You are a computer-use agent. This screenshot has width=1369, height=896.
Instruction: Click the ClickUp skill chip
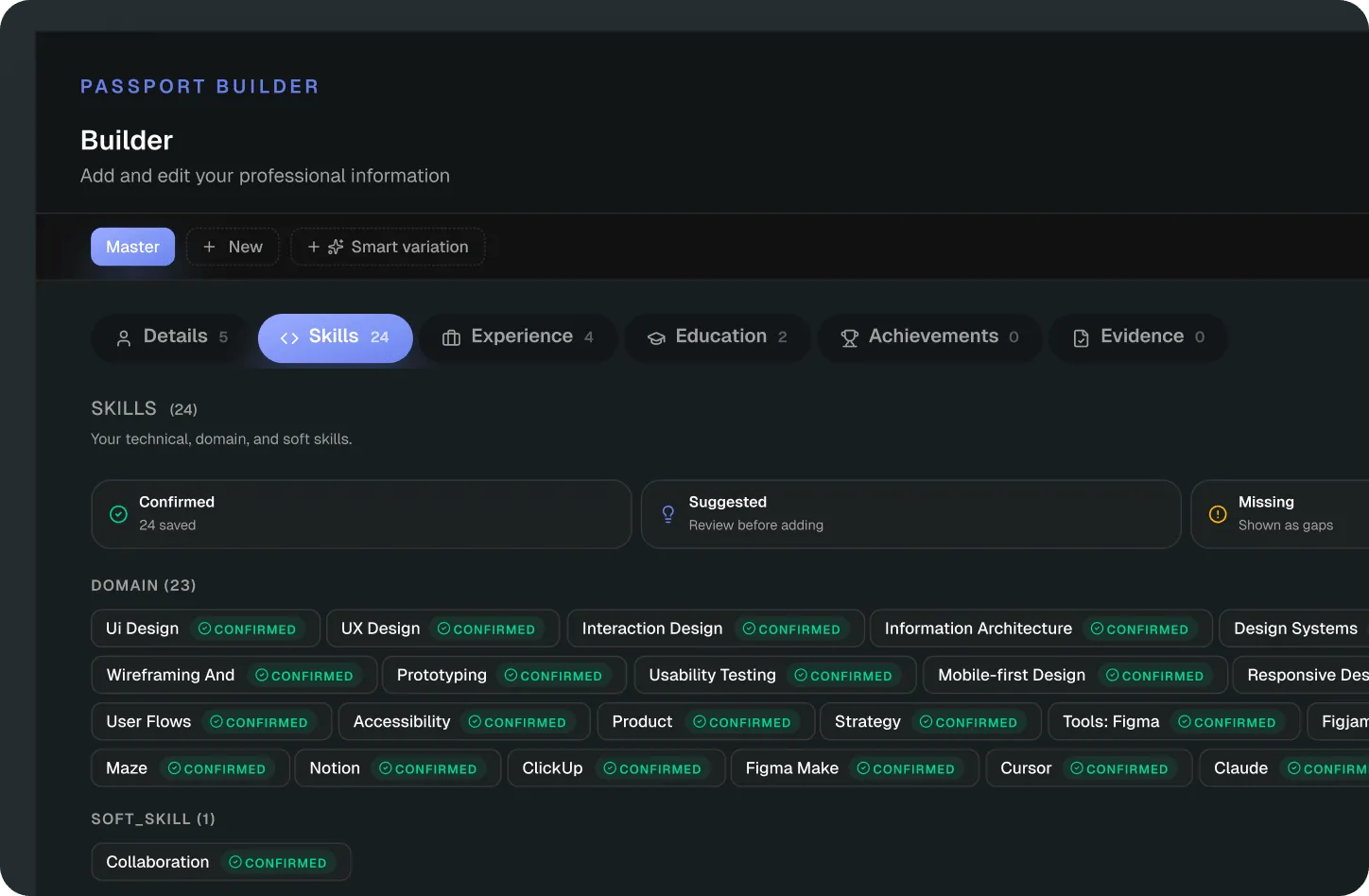[616, 768]
